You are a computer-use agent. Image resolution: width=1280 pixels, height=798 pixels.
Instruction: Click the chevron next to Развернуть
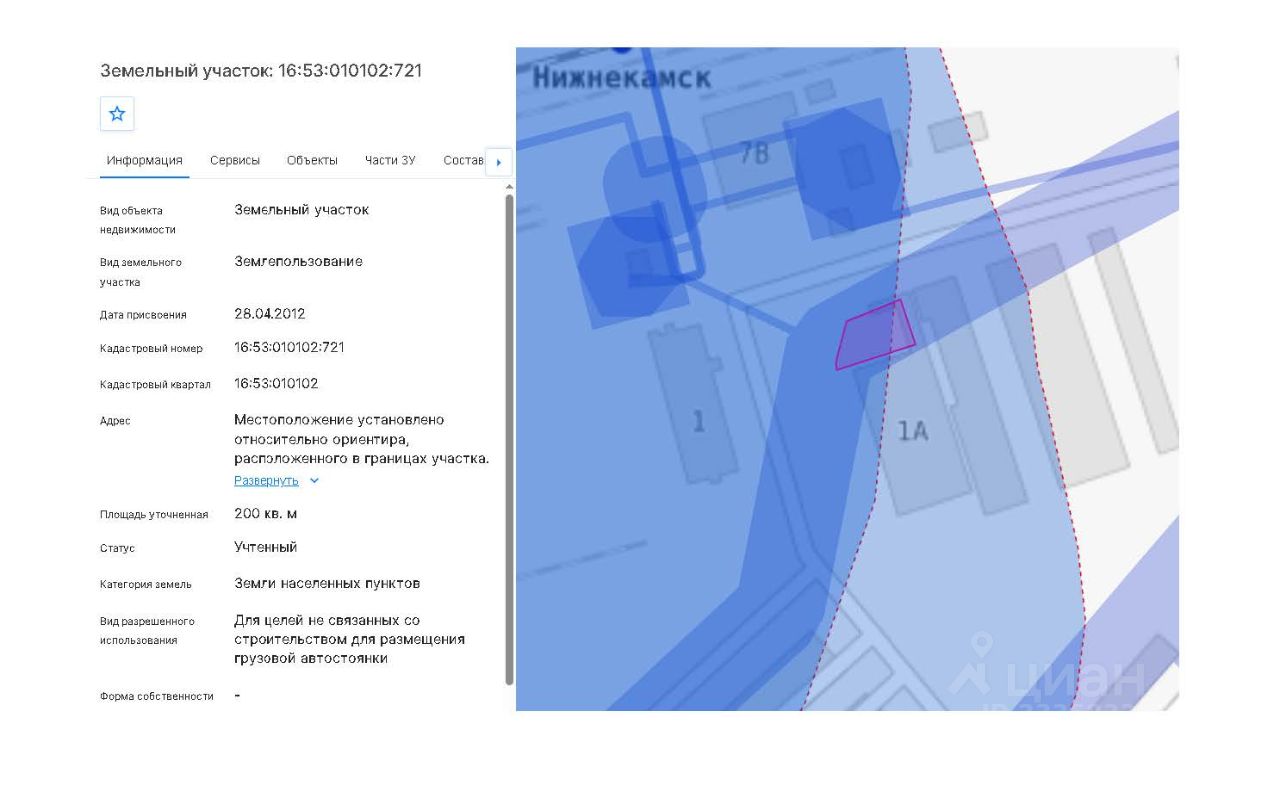coord(314,481)
